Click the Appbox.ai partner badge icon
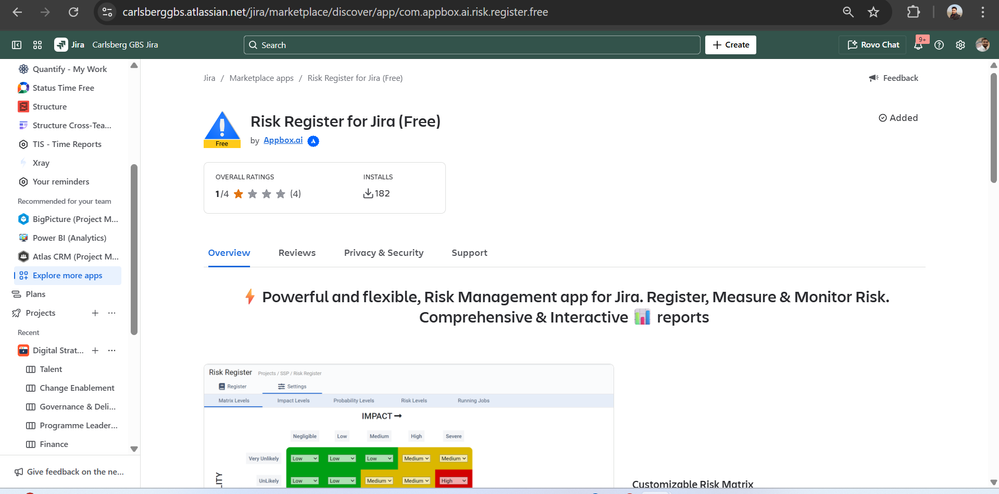 coord(313,142)
